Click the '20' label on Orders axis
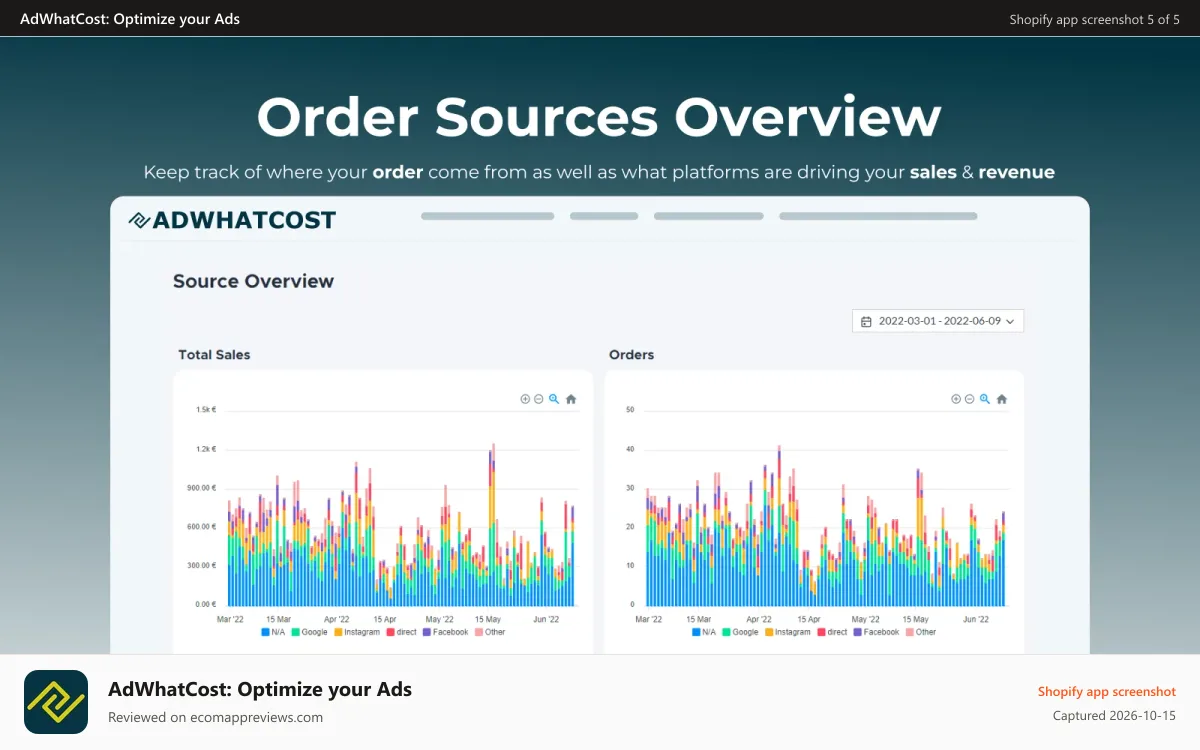Viewport: 1200px width, 750px height. pyautogui.click(x=630, y=527)
